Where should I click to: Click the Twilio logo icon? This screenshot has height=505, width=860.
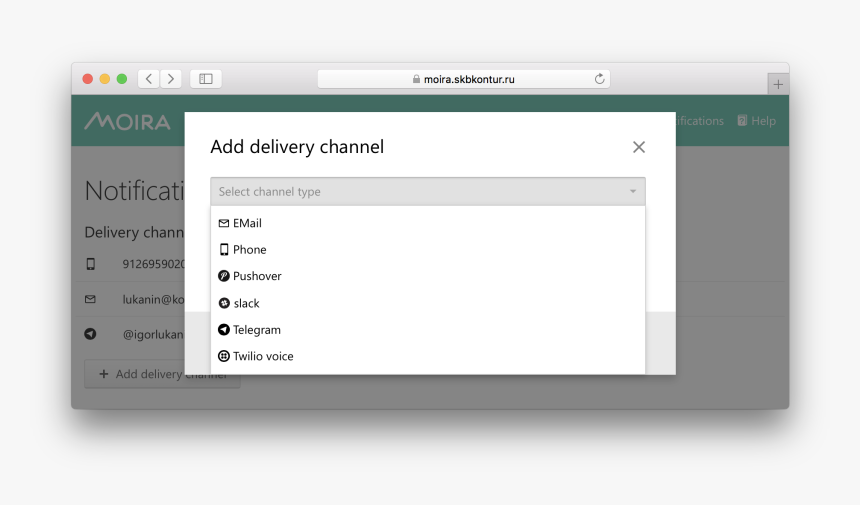[224, 356]
